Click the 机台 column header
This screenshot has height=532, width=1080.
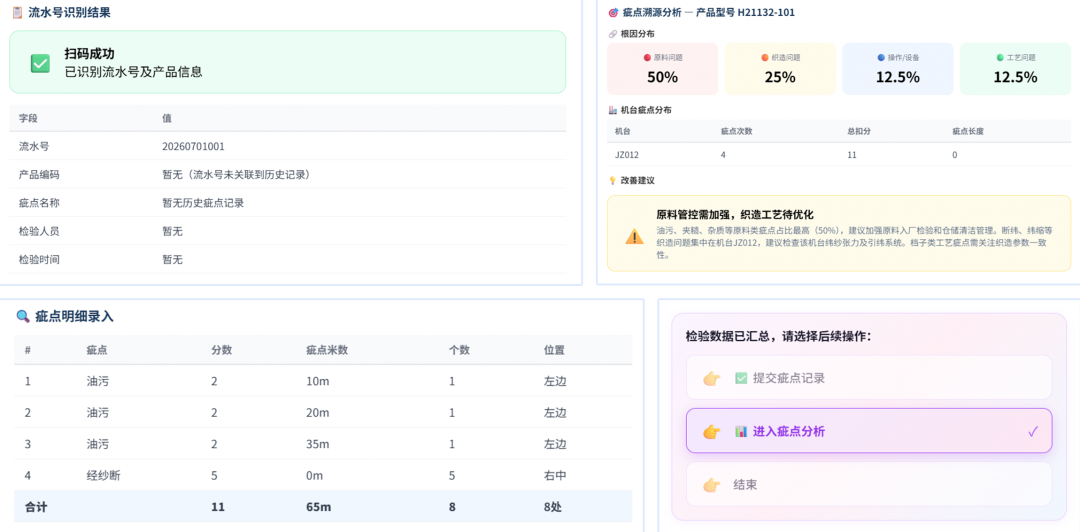click(623, 132)
